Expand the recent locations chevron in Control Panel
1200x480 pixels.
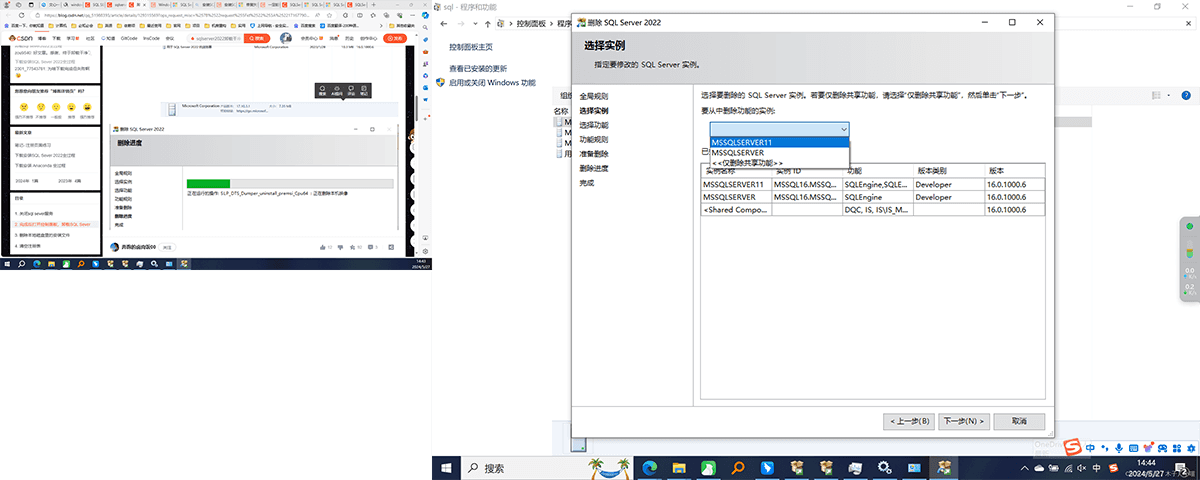pyautogui.click(x=473, y=23)
